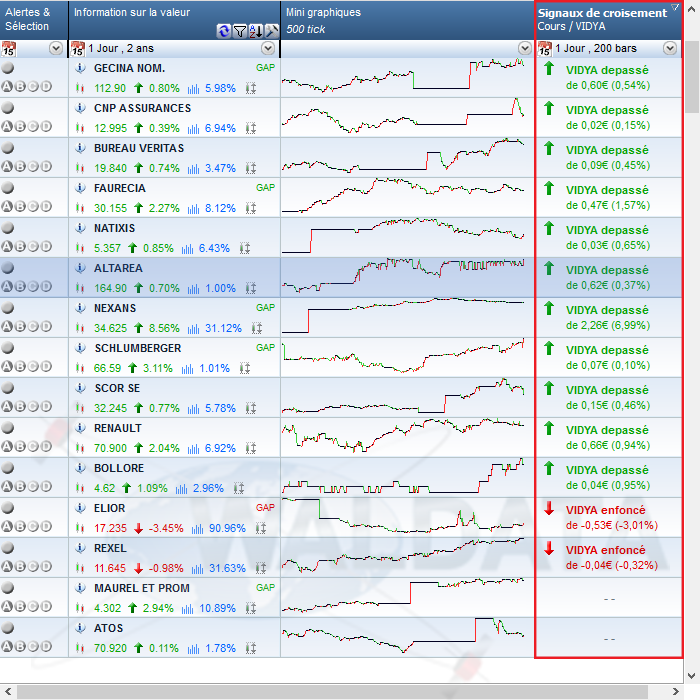Screen dimensions: 700x700
Task: Open info icon for NEXANS
Action: 80,308
